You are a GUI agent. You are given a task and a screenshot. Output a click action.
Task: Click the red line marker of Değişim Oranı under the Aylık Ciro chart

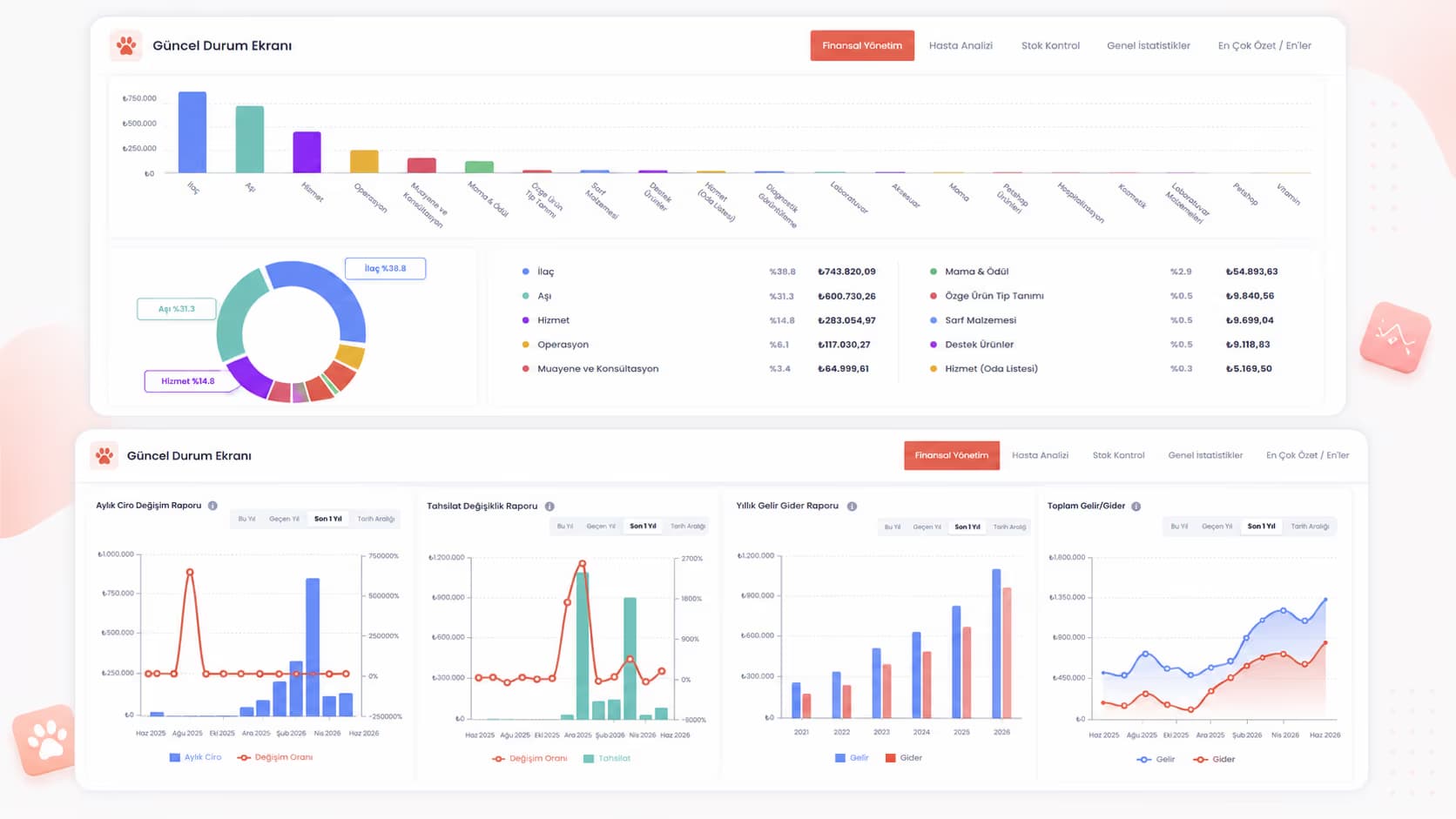click(x=244, y=757)
